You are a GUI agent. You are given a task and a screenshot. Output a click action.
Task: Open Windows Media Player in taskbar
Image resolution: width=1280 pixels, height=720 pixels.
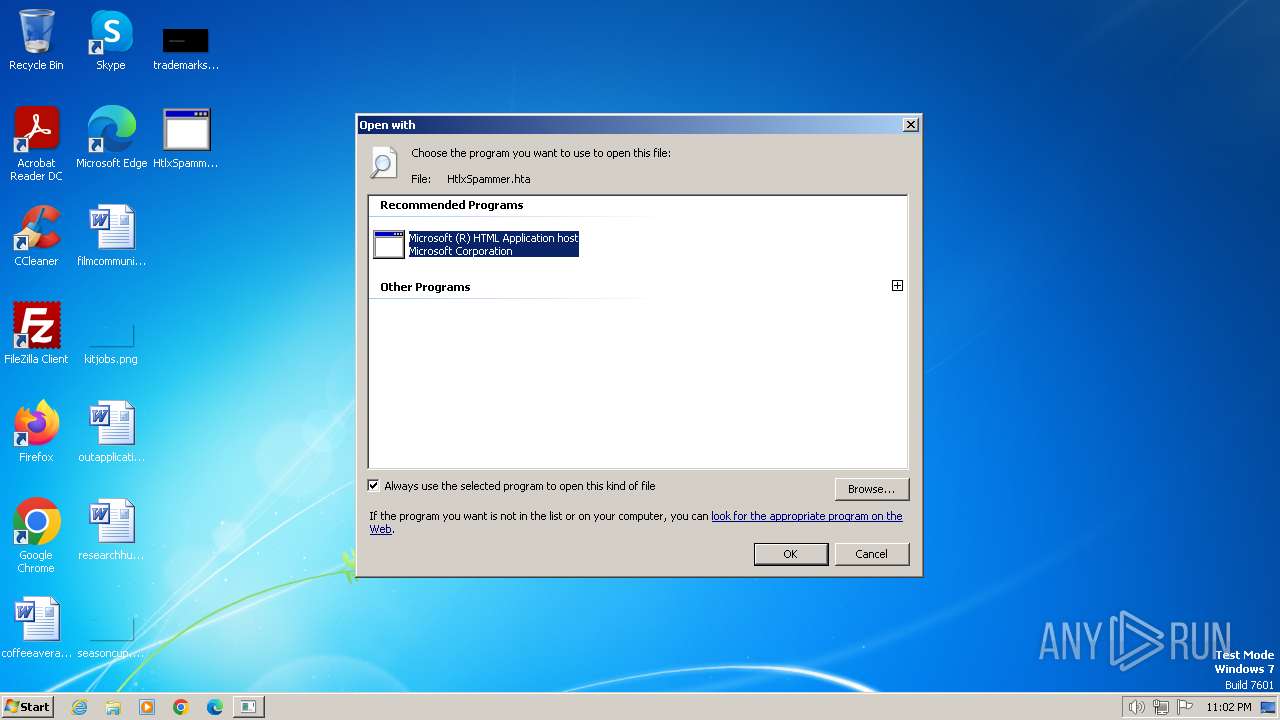point(147,707)
